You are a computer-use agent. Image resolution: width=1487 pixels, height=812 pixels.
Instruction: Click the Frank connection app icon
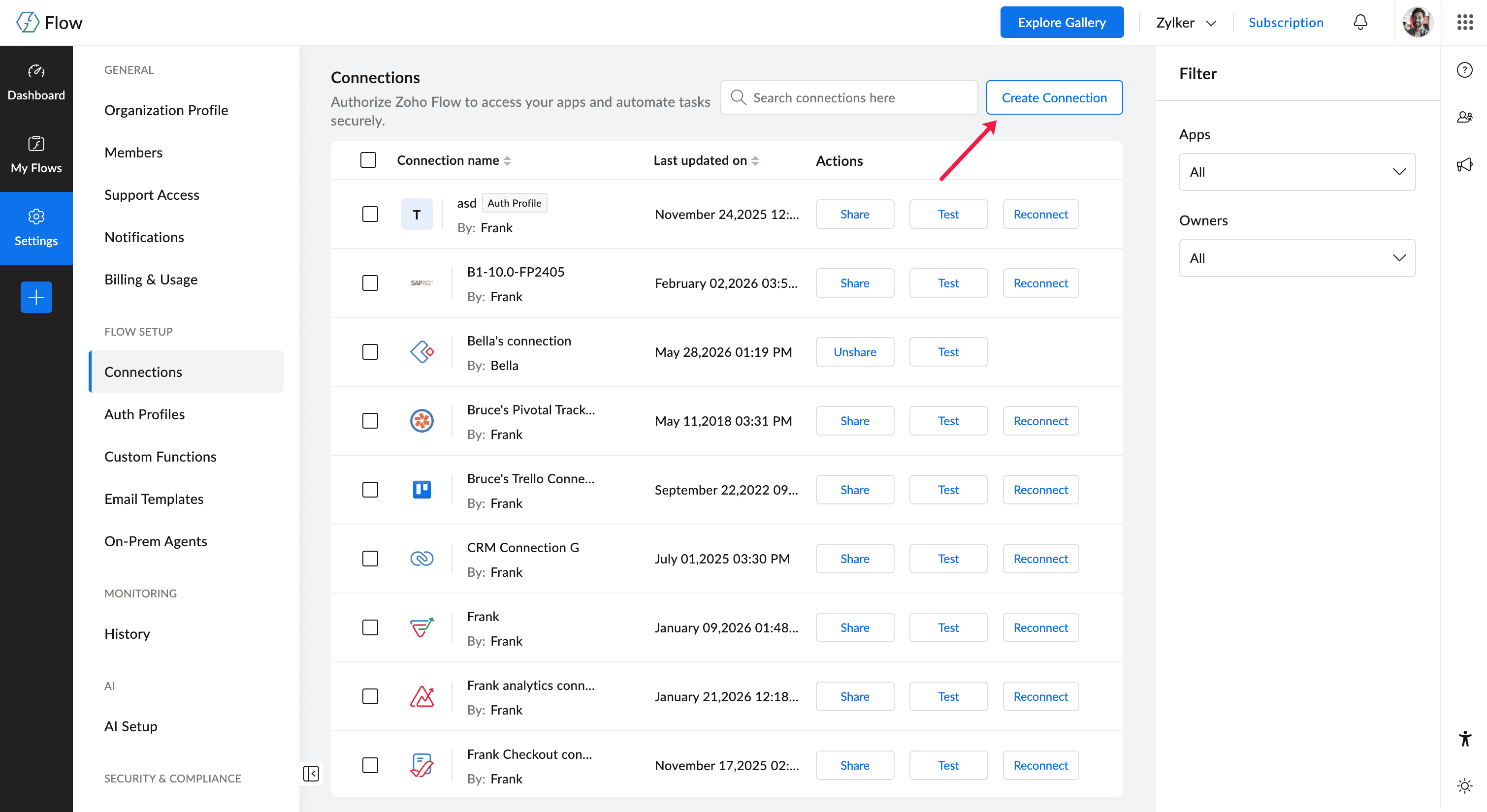[422, 627]
